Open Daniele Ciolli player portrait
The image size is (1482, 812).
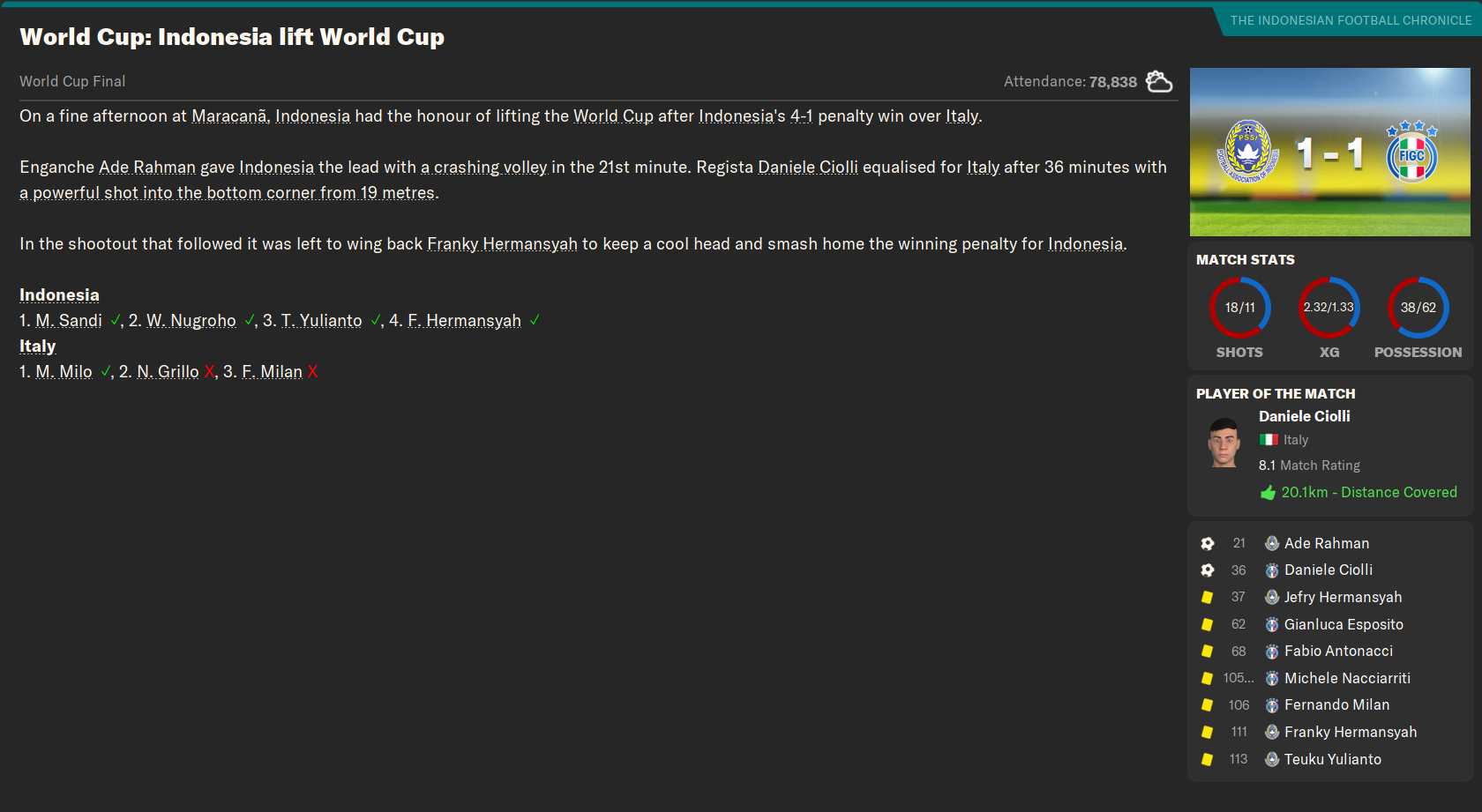click(1224, 443)
